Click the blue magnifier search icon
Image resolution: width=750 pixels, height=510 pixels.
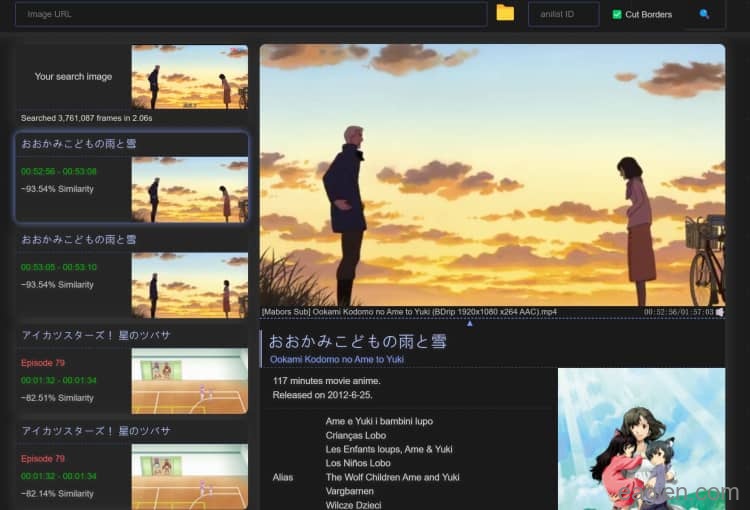(704, 14)
